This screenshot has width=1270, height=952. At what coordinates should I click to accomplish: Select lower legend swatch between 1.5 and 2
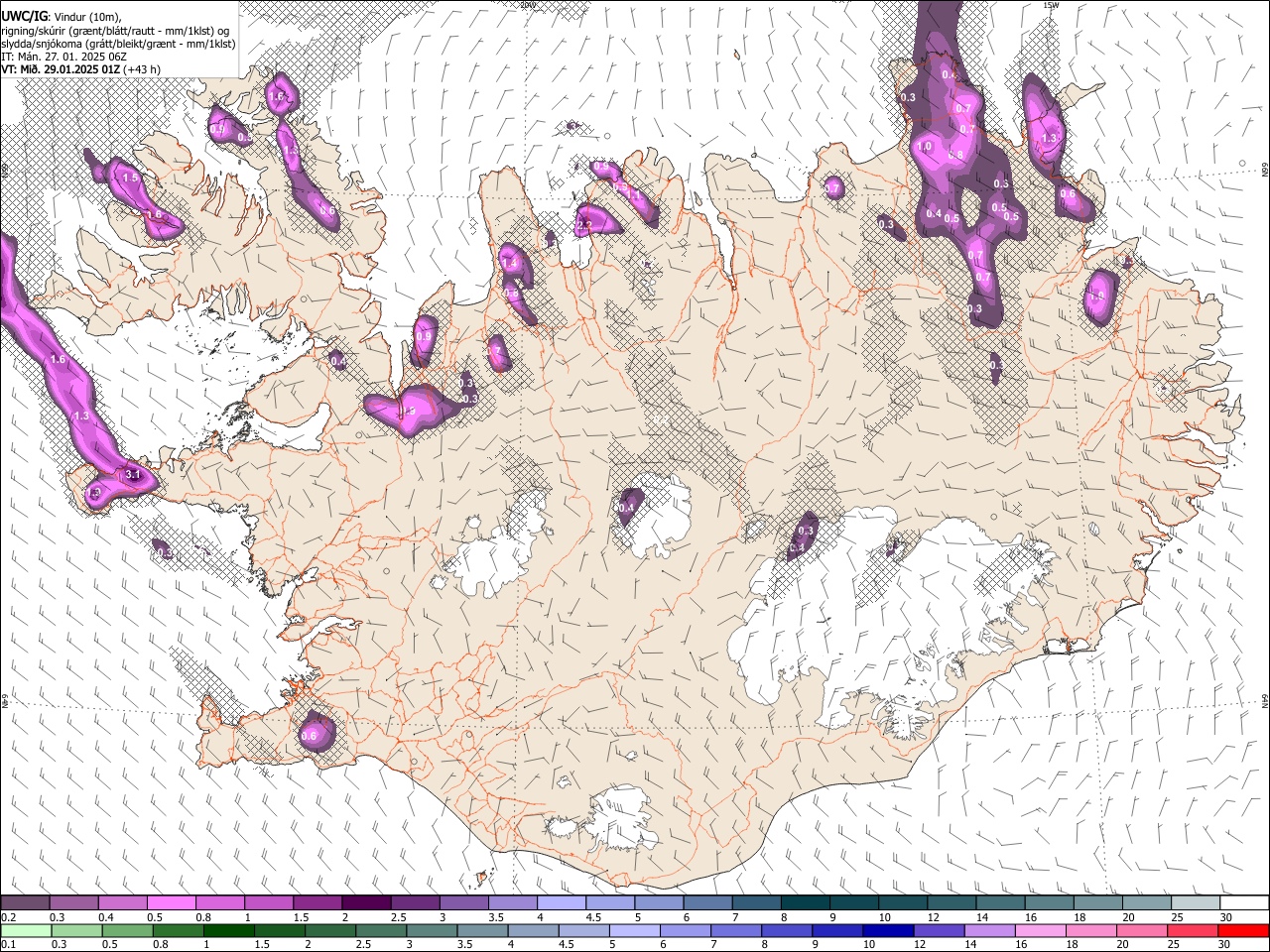[280, 930]
